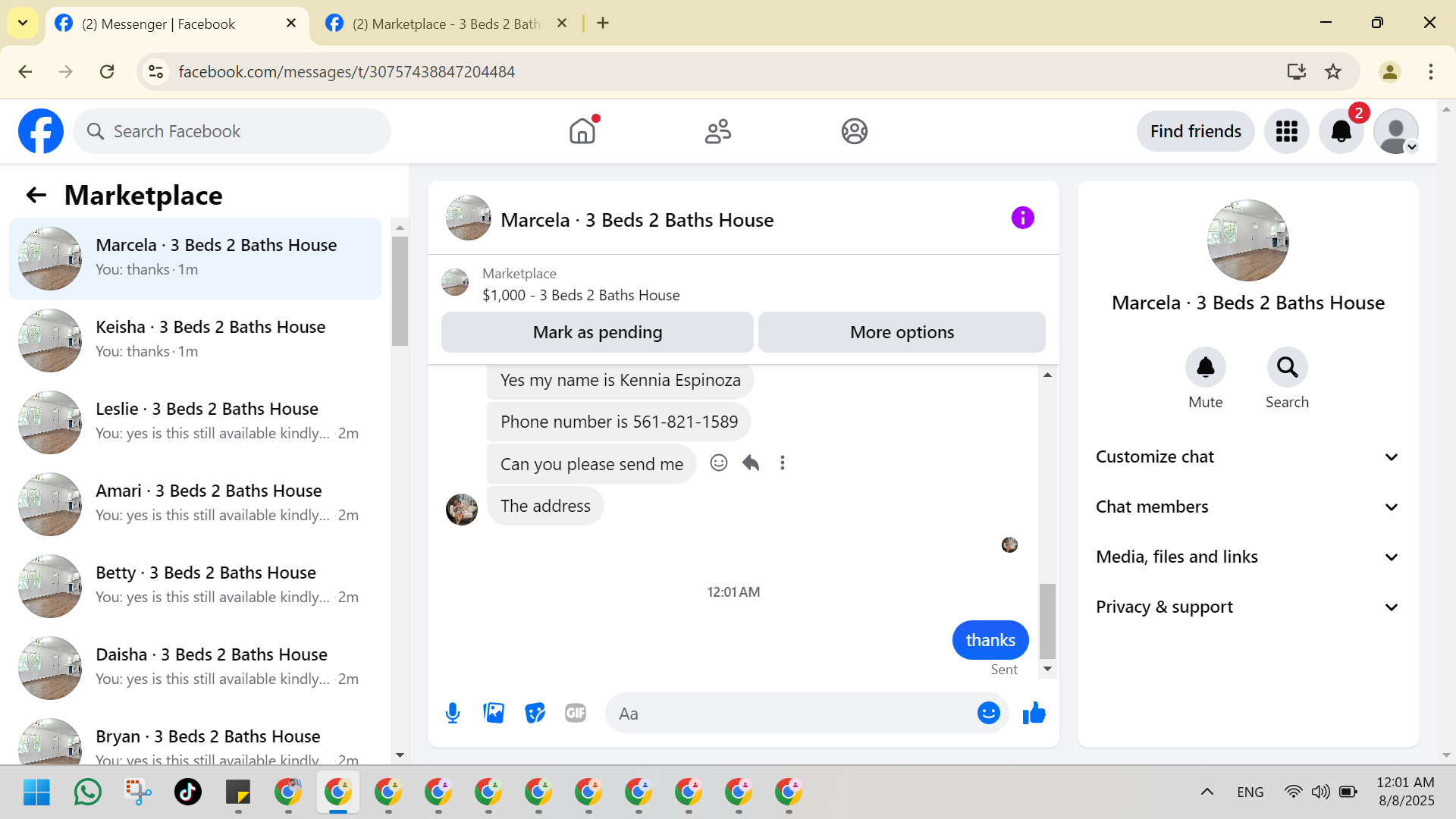The width and height of the screenshot is (1456, 819).
Task: Search within the conversation
Action: [x=1287, y=368]
